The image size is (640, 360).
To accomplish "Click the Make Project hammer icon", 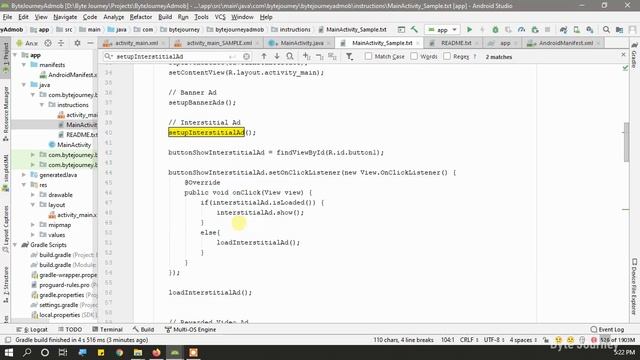I will [x=415, y=29].
